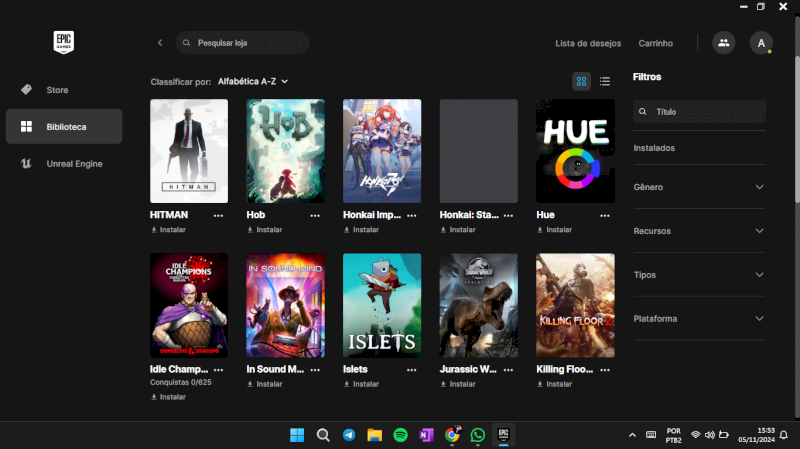The height and width of the screenshot is (449, 800).
Task: Open three-dot menu for Hue
Action: [x=606, y=215]
